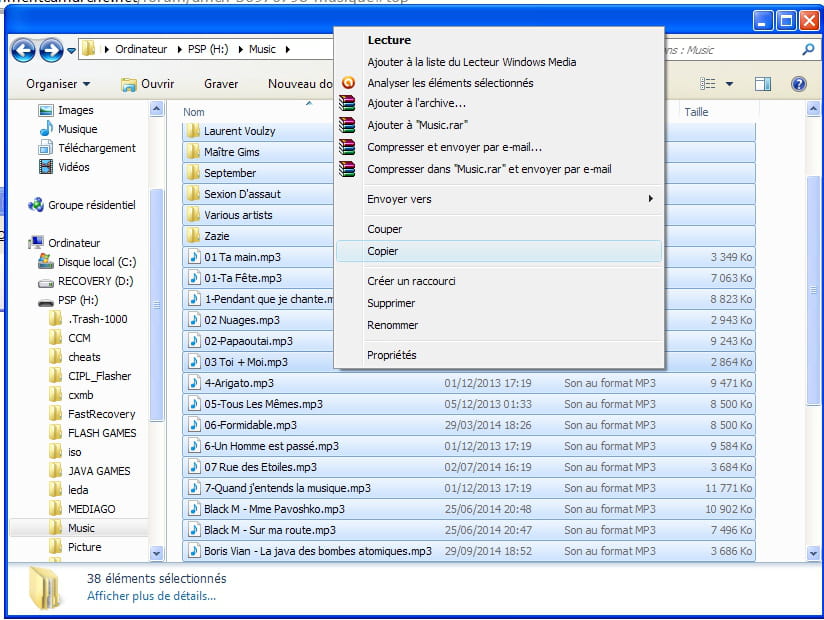Screen dimensions: 824x620
Task: Click the RECOVERY (D:) drive icon
Action: [x=46, y=283]
